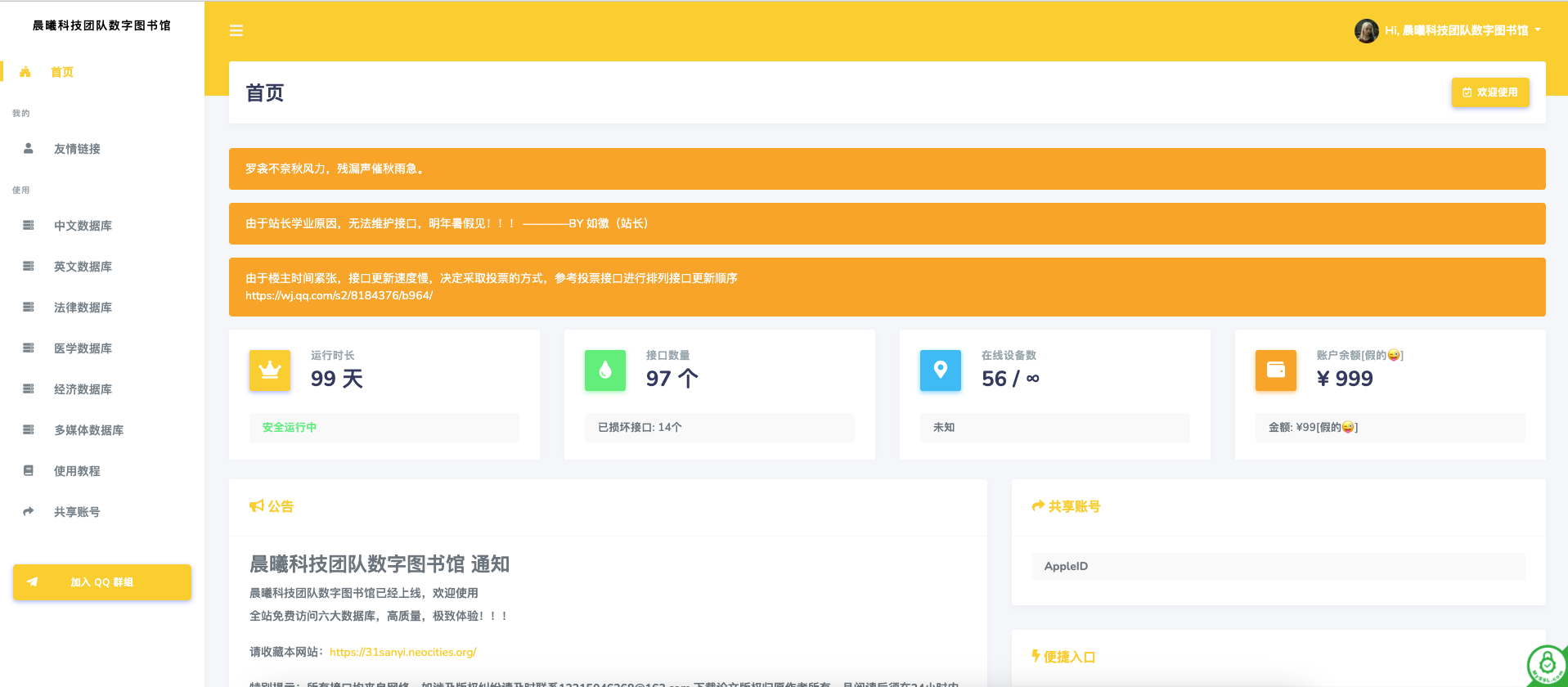
Task: Click the calendar icon on 欢迎使用 button
Action: (x=1467, y=92)
